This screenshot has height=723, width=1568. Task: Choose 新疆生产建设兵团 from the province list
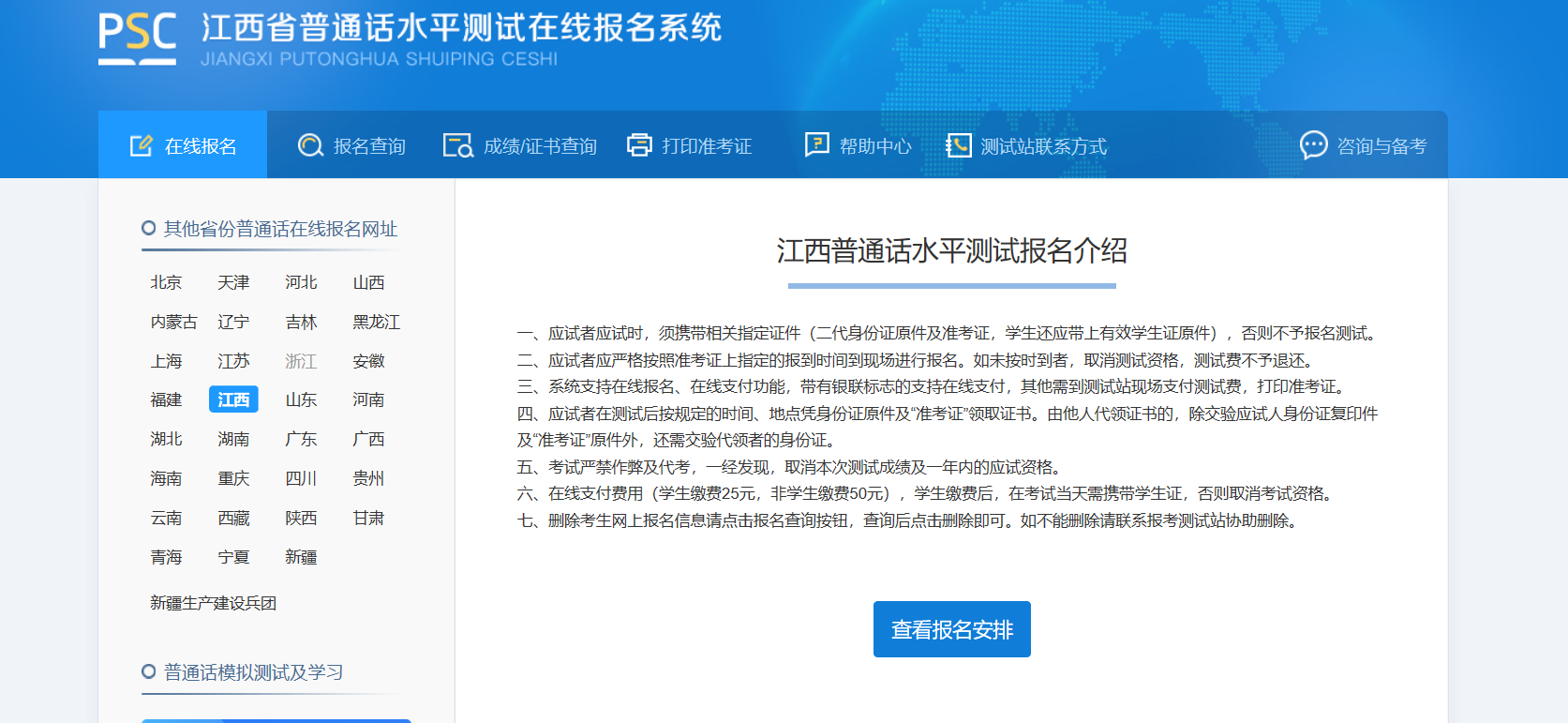coord(213,603)
